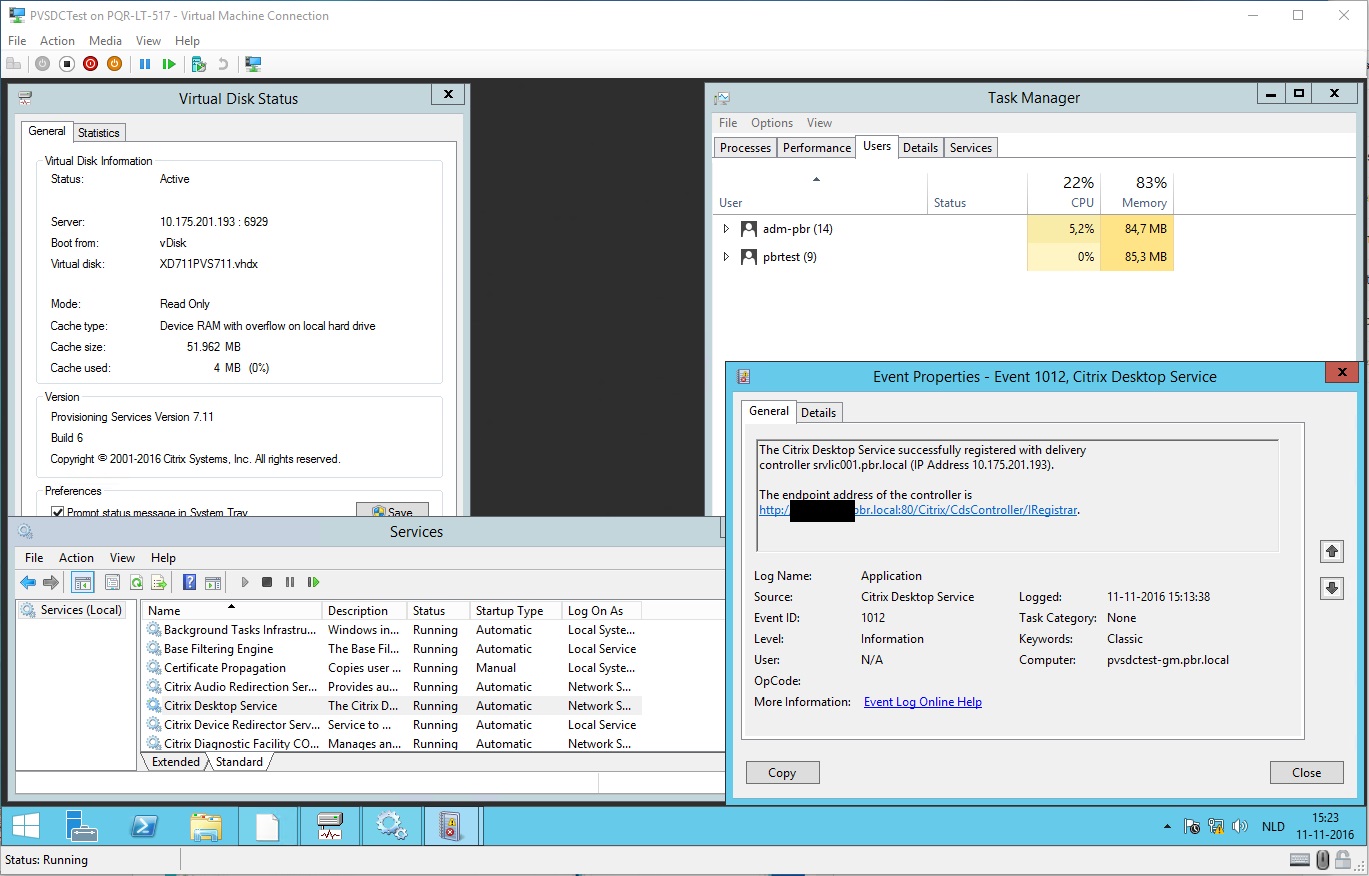
Task: Sort Task Manager users by Memory column
Action: 1137,192
